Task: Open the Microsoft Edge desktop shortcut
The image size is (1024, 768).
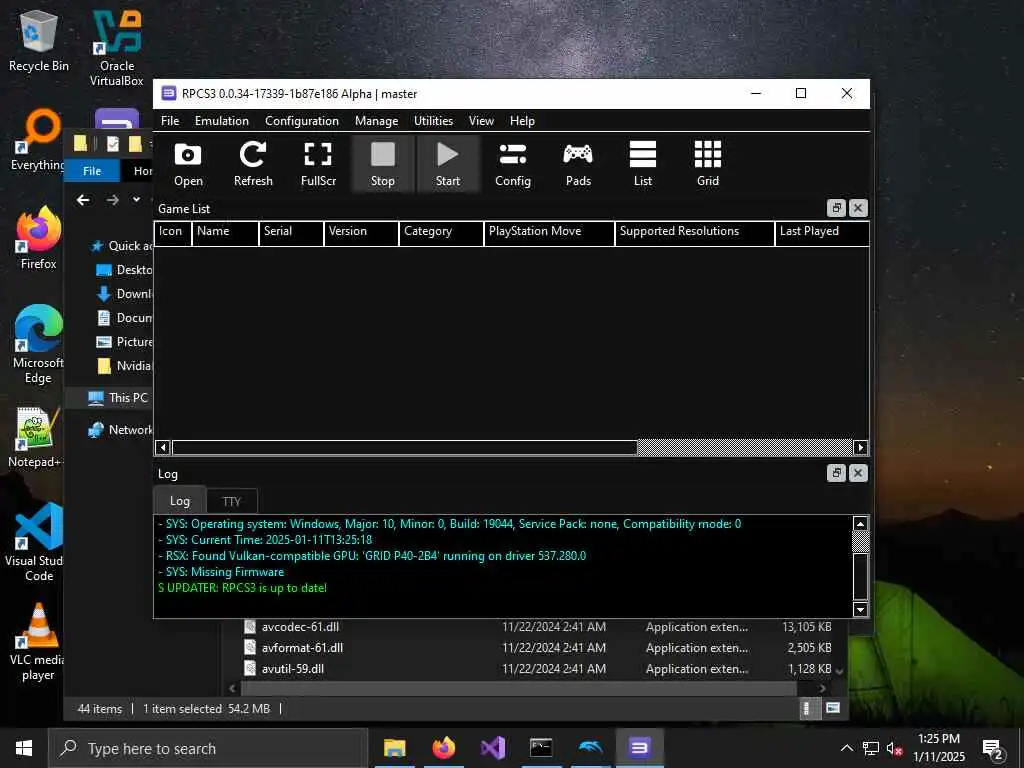Action: tap(39, 345)
